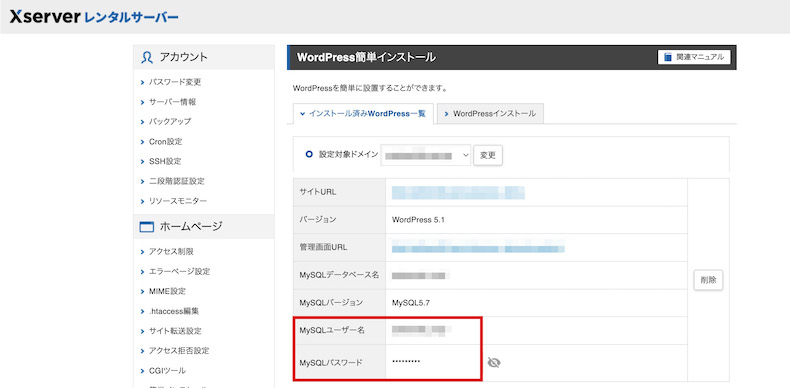This screenshot has width=790, height=388.
Task: Open パスワード変更 in sidebar
Action: point(175,82)
